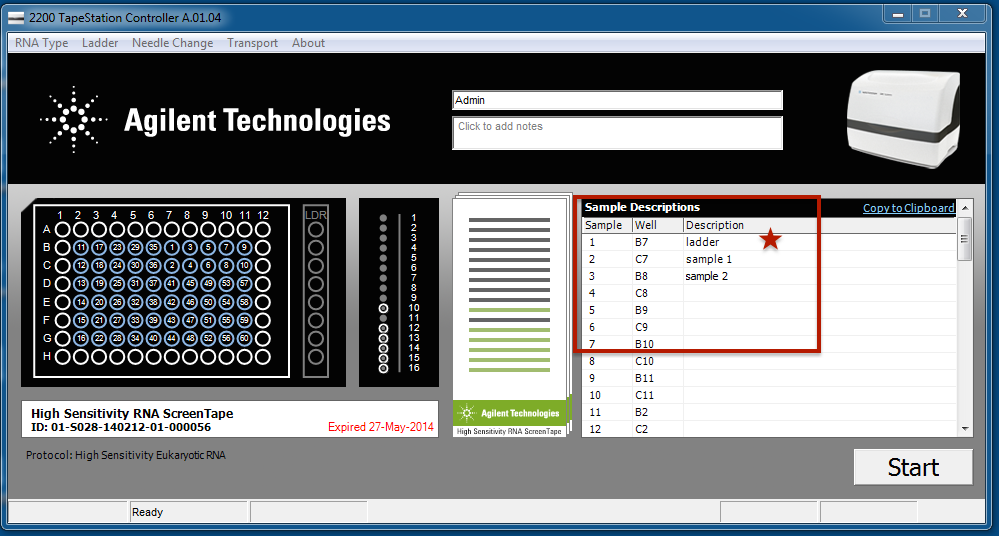Click the Sample column header
This screenshot has height=536, width=999.
(x=607, y=225)
